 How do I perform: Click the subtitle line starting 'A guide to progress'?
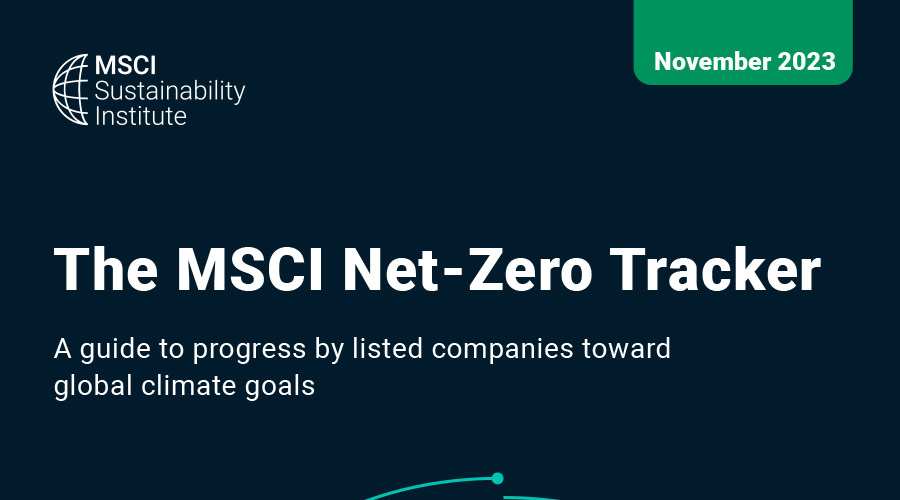coord(361,350)
